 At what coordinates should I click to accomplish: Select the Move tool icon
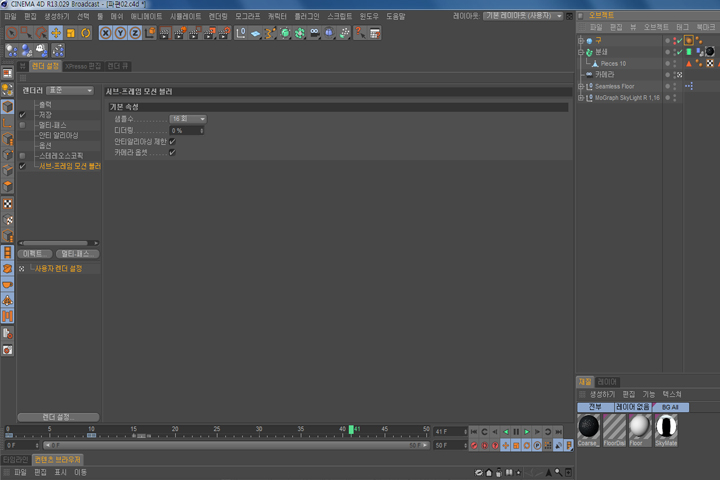click(56, 33)
